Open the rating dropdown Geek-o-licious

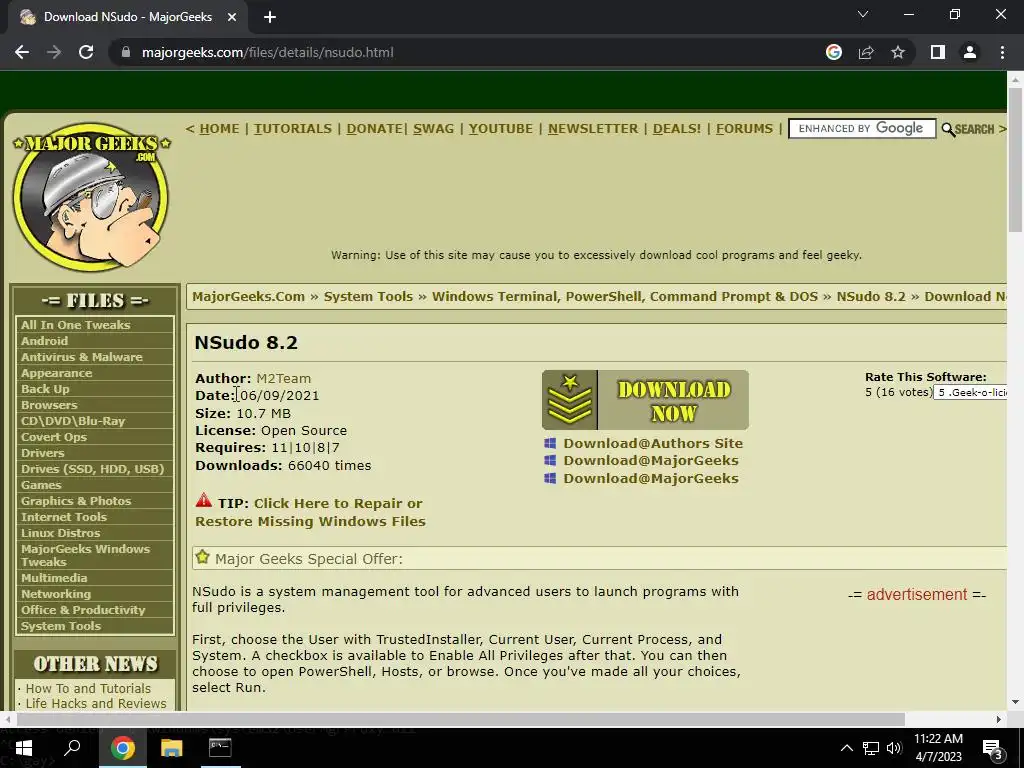pyautogui.click(x=970, y=392)
